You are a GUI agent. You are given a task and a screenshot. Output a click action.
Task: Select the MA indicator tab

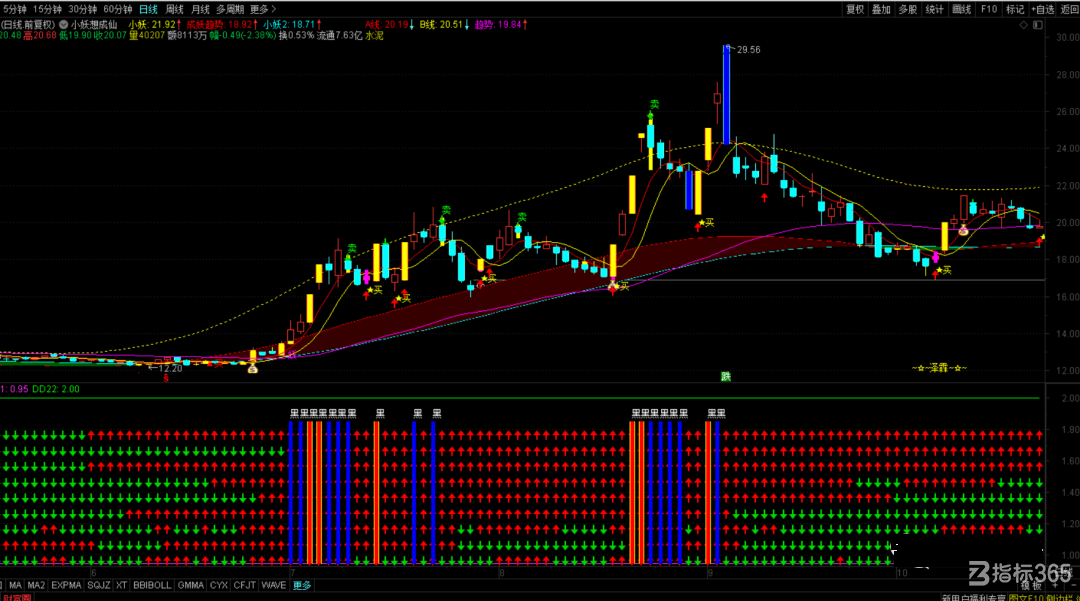pos(15,585)
